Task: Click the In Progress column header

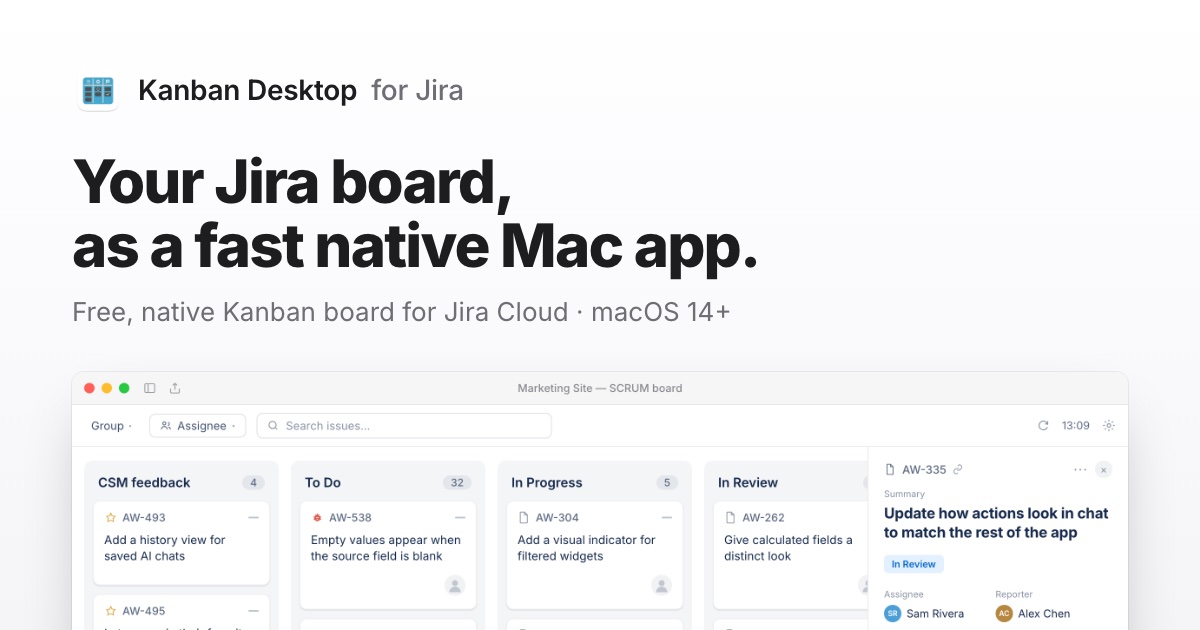Action: point(546,483)
